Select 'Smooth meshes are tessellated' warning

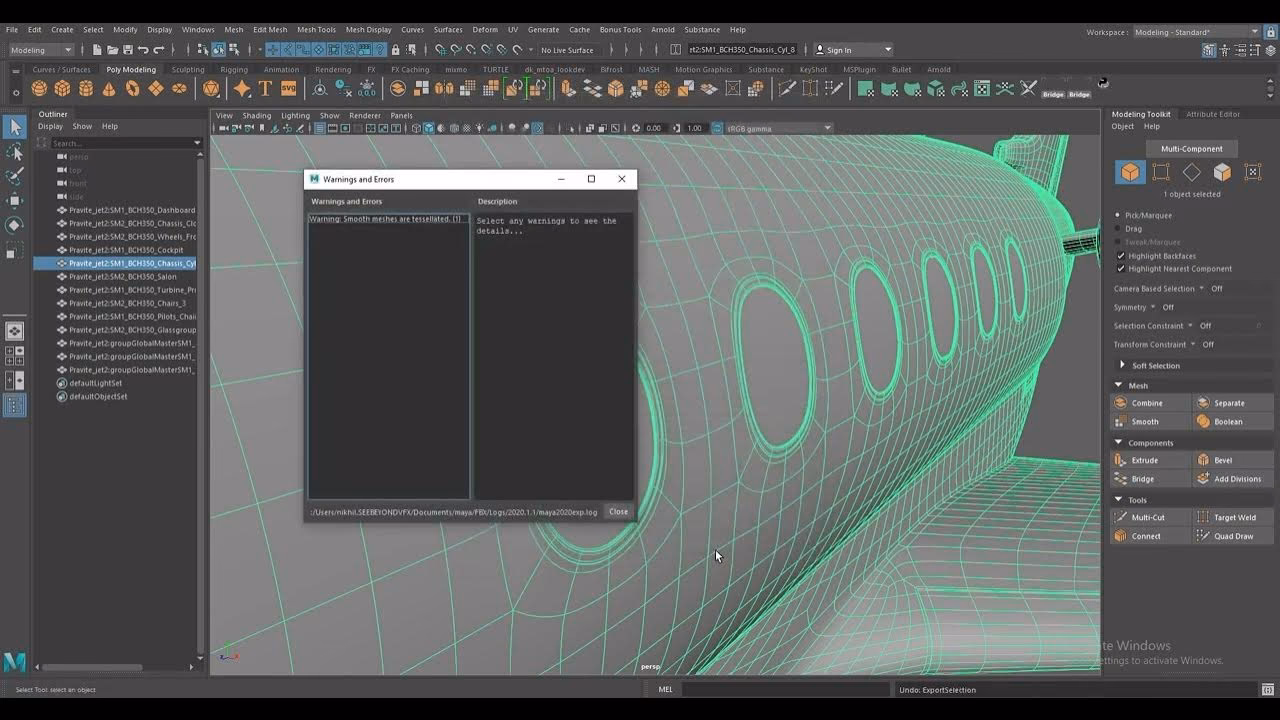click(x=387, y=219)
